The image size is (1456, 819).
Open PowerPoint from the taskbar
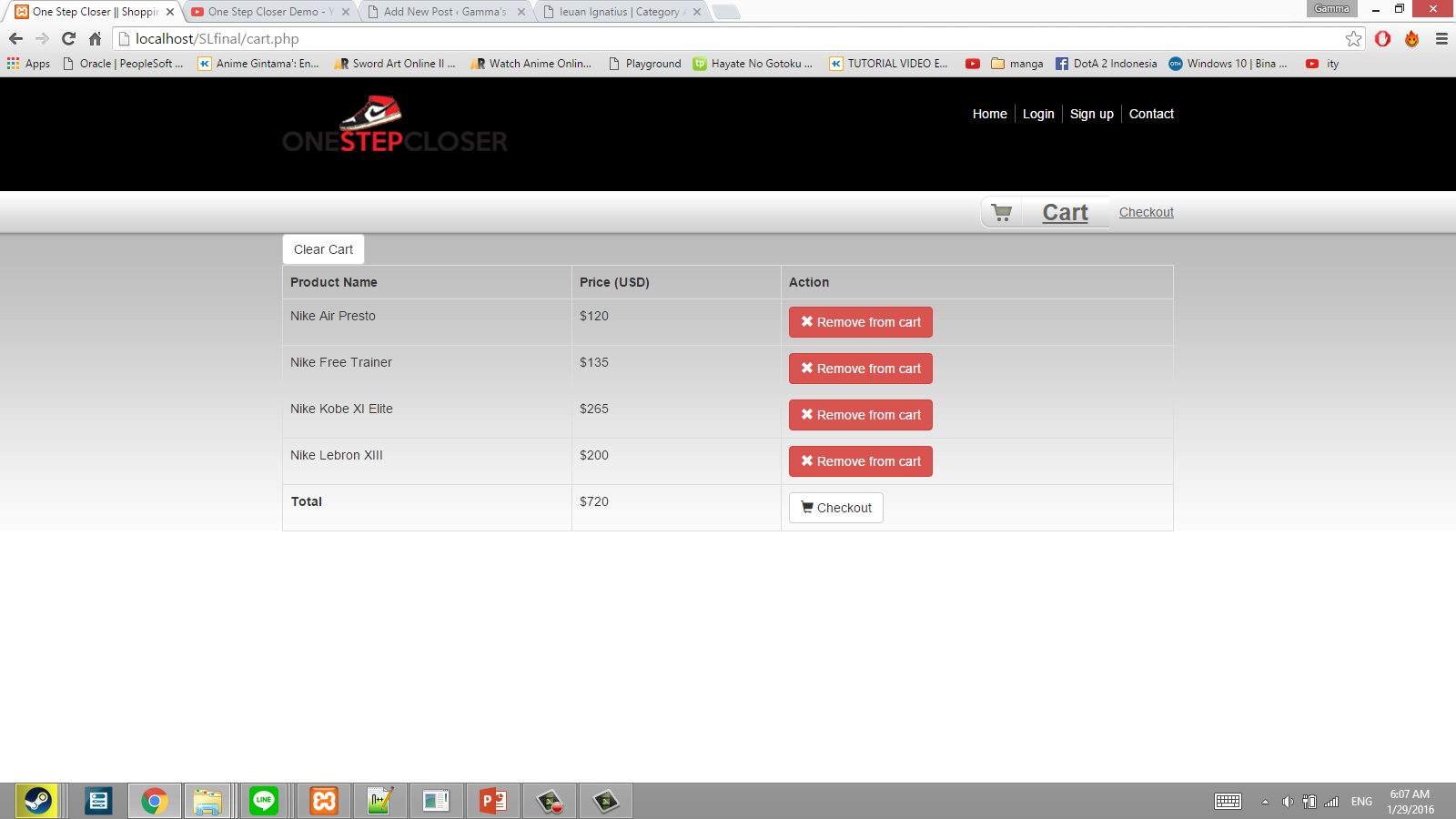[x=493, y=801]
